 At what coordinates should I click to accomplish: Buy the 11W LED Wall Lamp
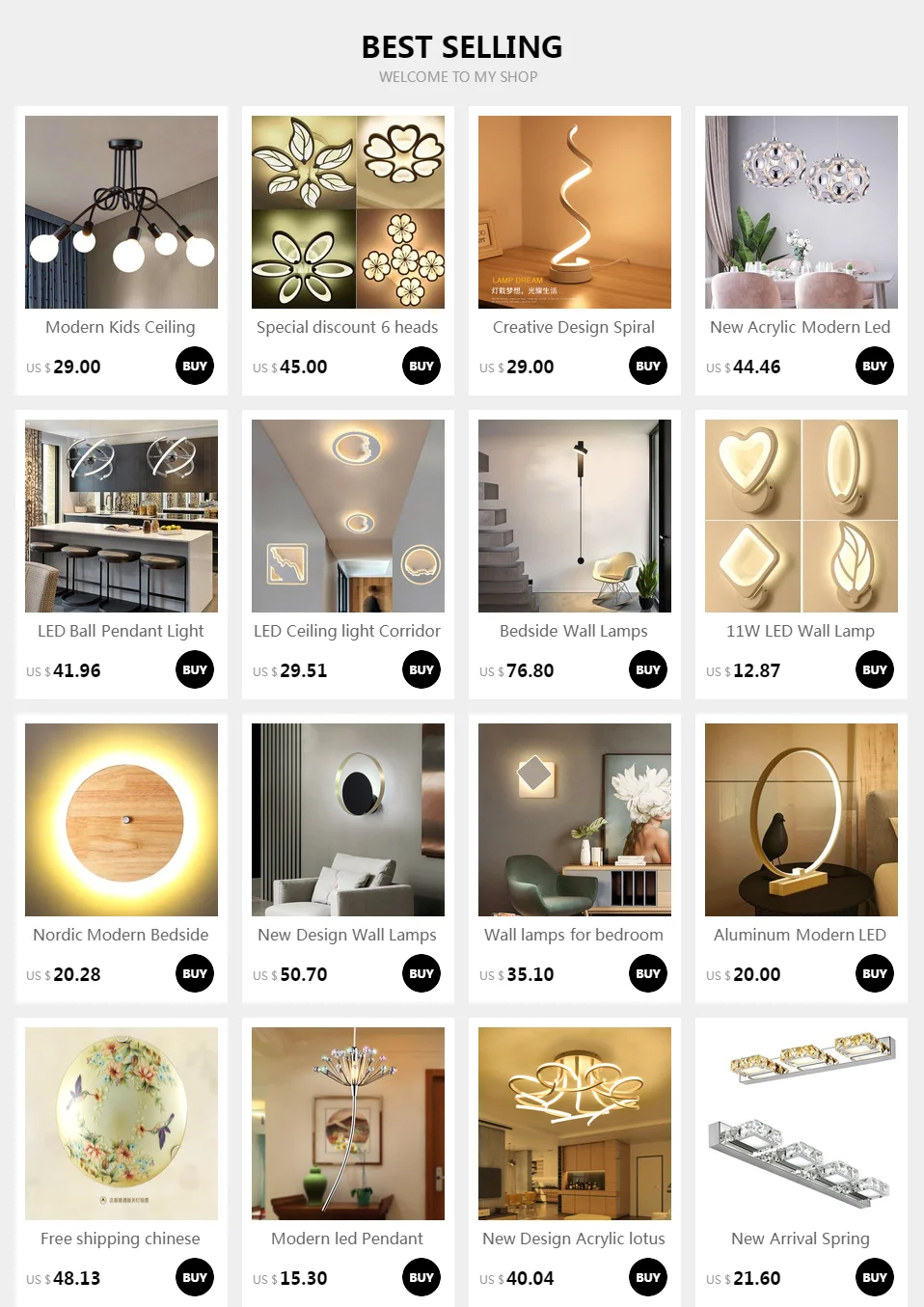(875, 669)
